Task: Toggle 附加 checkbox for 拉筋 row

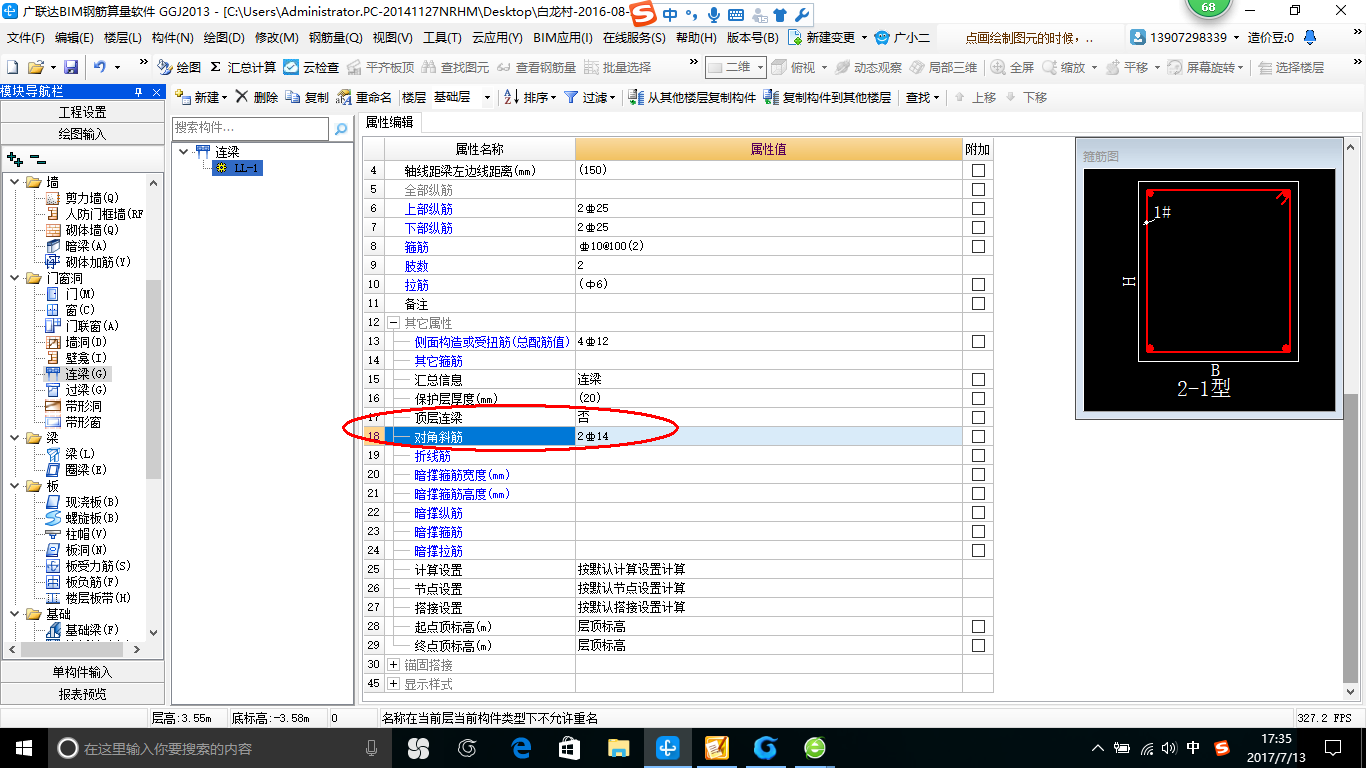Action: [x=978, y=285]
